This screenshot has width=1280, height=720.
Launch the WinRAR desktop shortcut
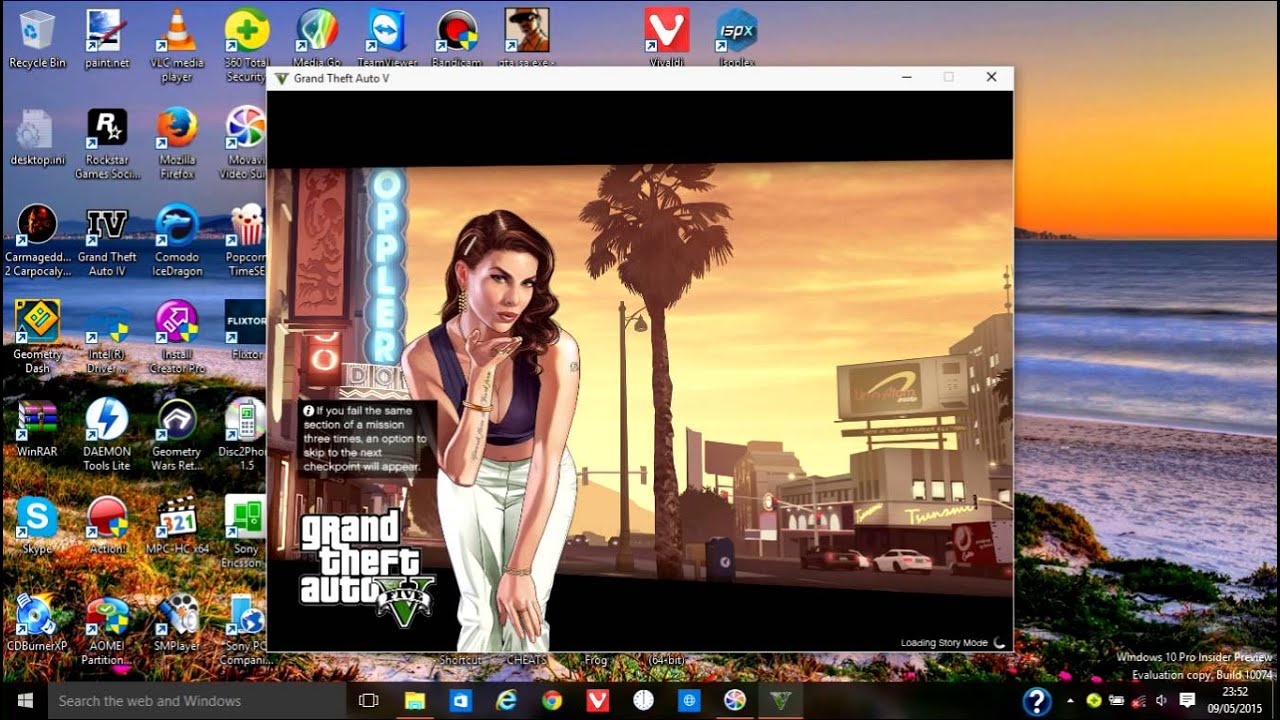coord(37,428)
